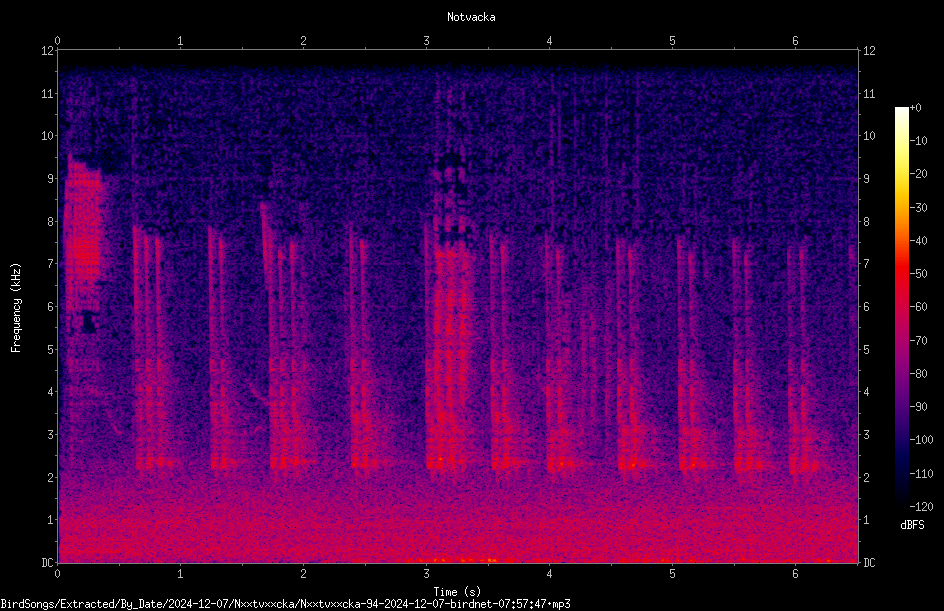Click the 1 second tick on top axis
Image resolution: width=944 pixels, height=611 pixels.
(x=180, y=41)
